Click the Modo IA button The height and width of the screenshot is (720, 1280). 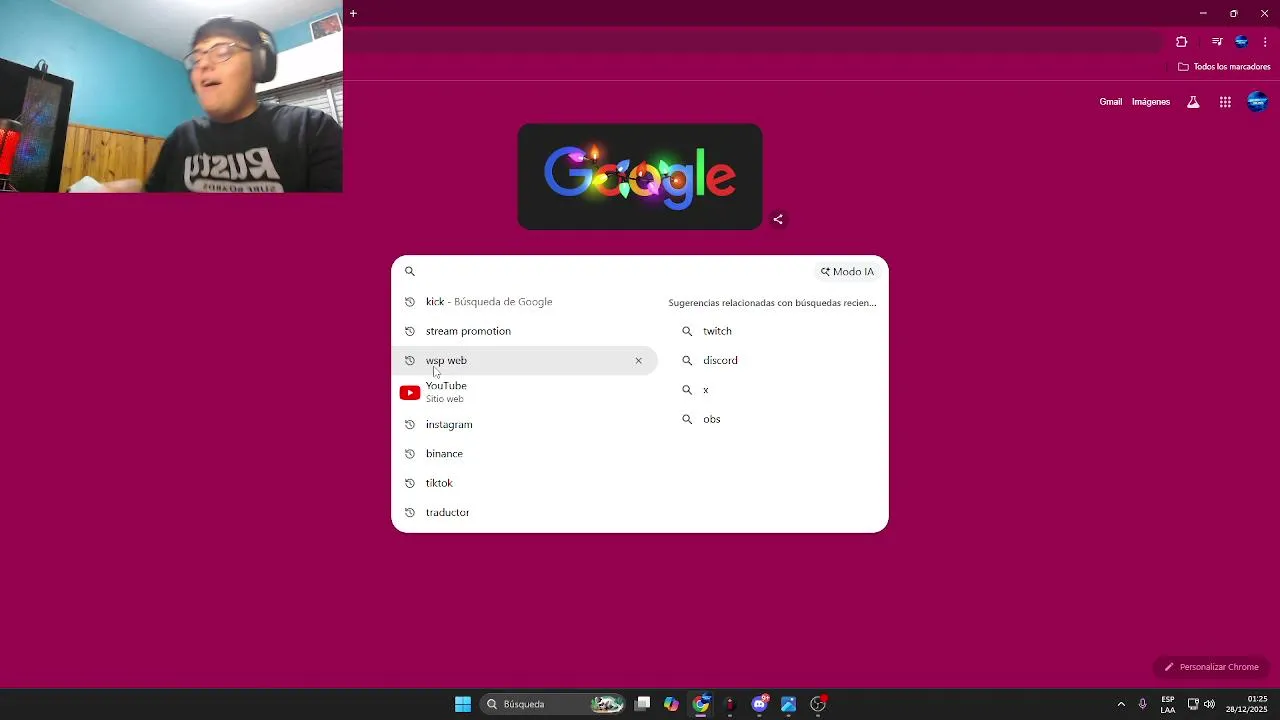coord(848,271)
